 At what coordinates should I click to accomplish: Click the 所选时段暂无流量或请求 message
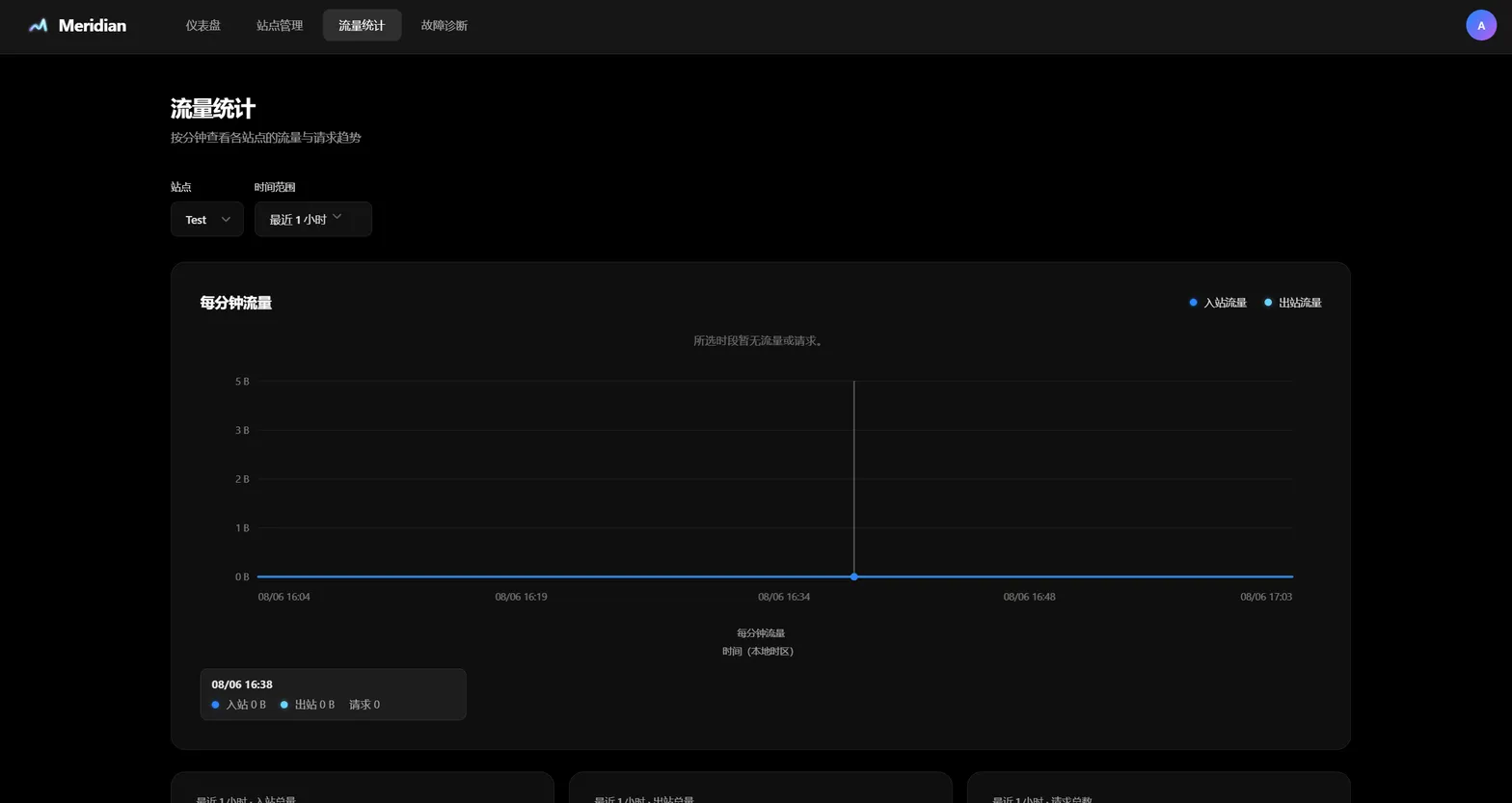tap(760, 340)
